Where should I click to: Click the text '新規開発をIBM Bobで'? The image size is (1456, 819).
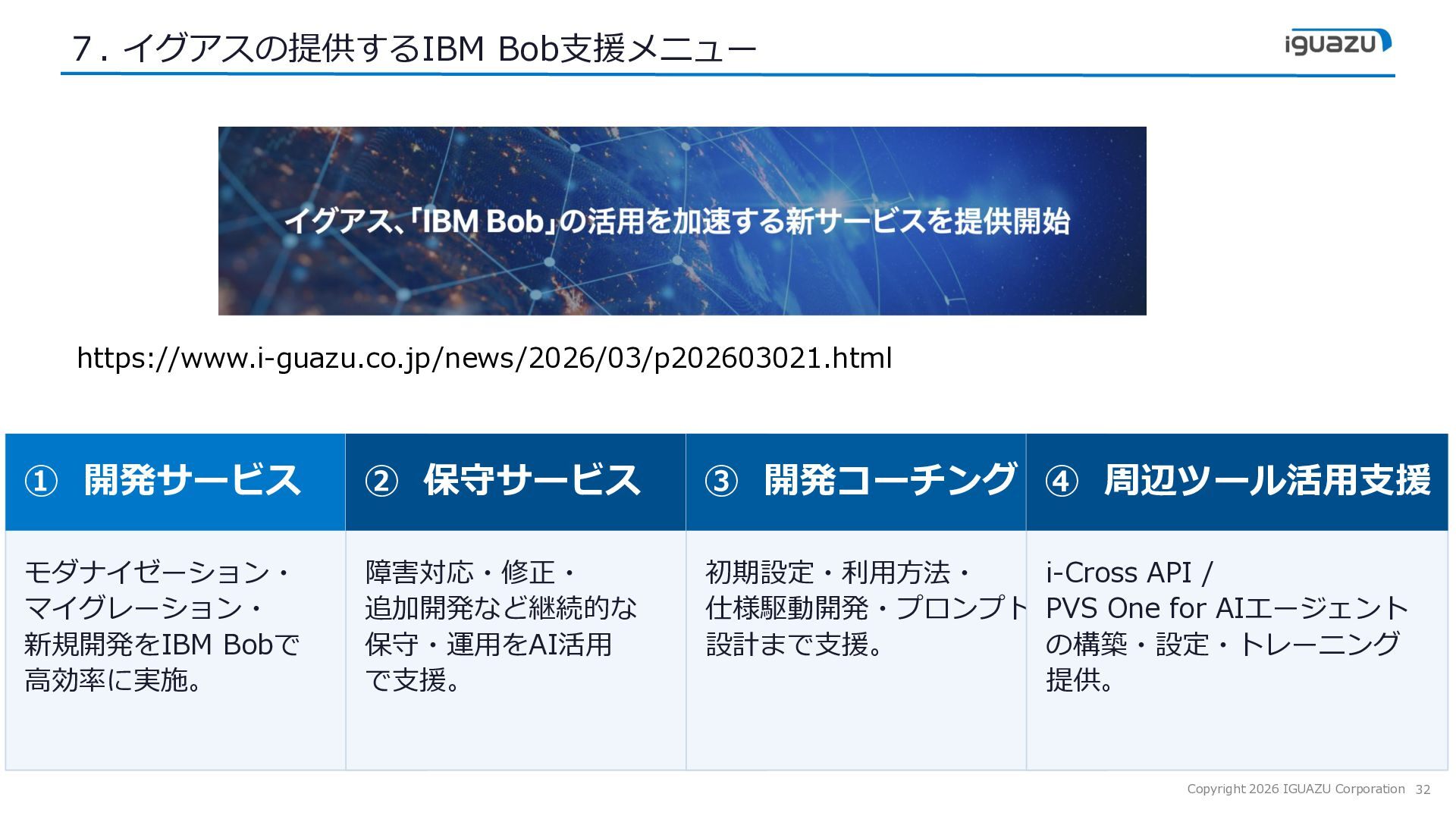(x=162, y=644)
